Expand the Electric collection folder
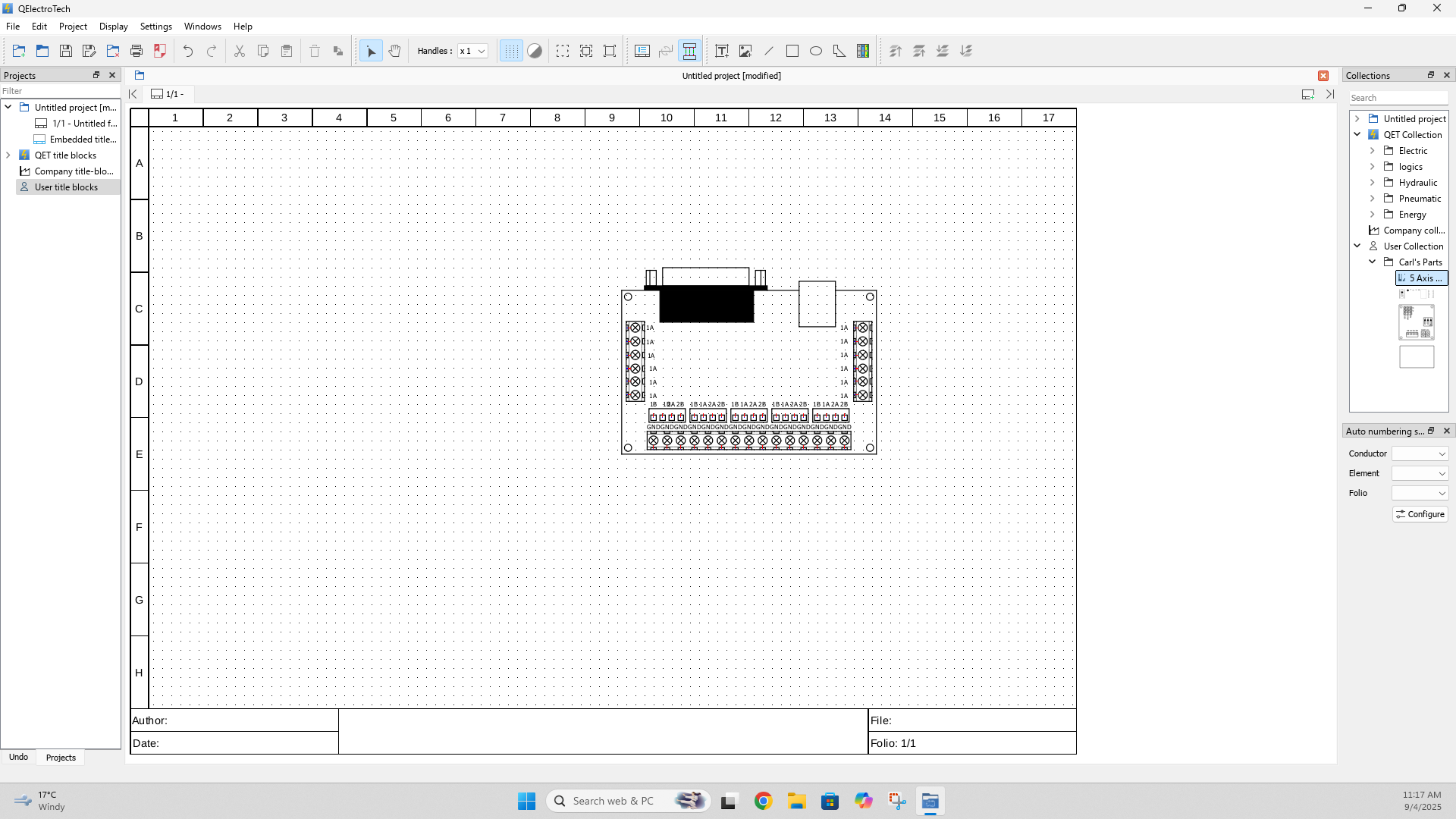Image resolution: width=1456 pixels, height=819 pixels. point(1372,151)
